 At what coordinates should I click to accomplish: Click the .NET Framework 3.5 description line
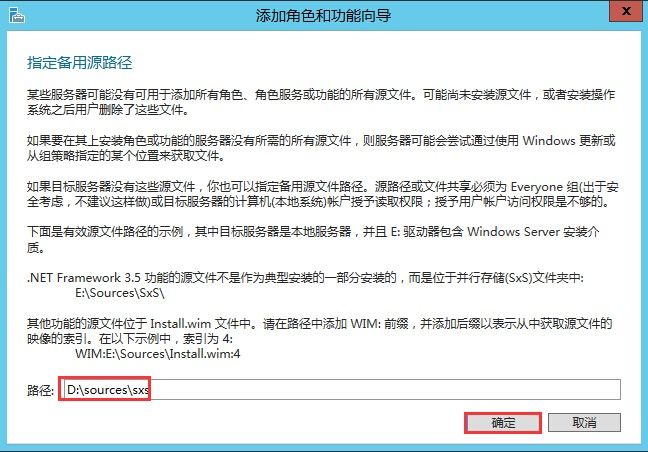tap(305, 278)
